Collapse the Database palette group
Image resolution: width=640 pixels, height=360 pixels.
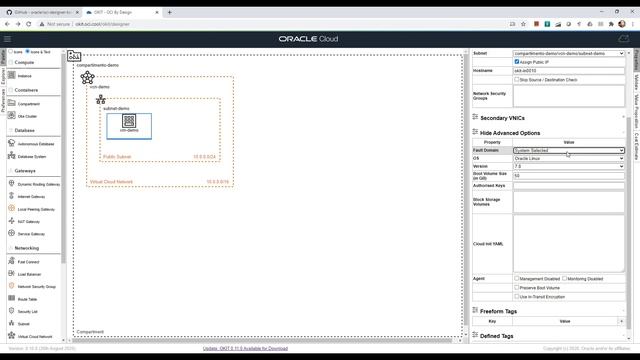24,131
